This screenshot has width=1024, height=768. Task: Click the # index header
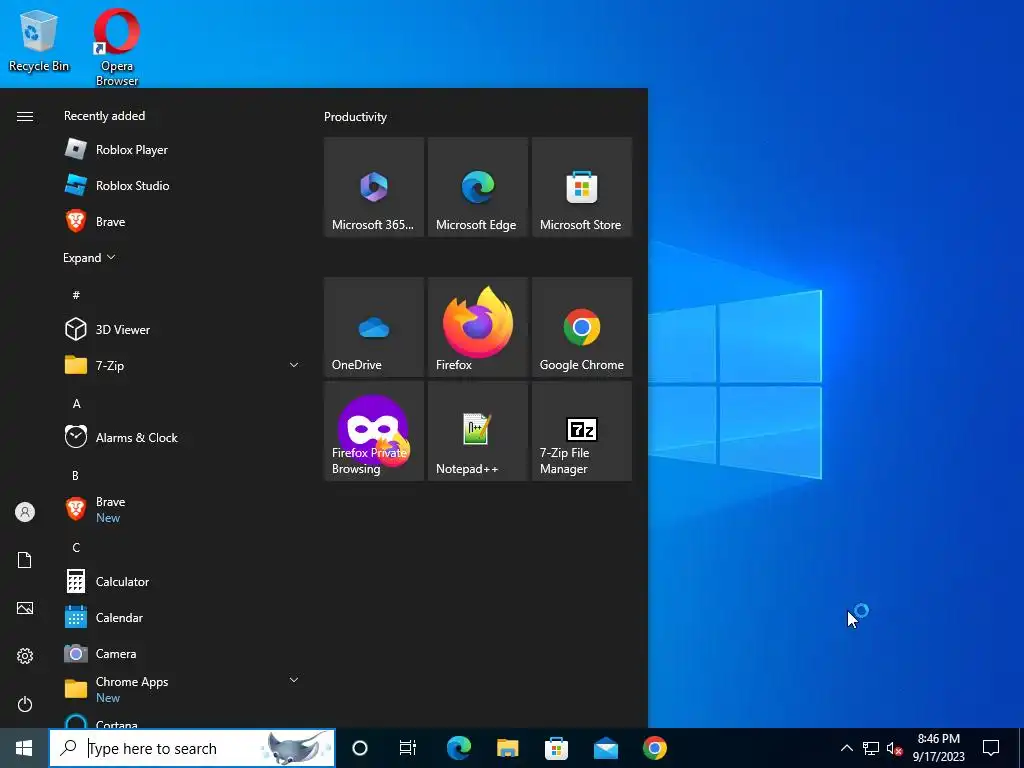76,295
